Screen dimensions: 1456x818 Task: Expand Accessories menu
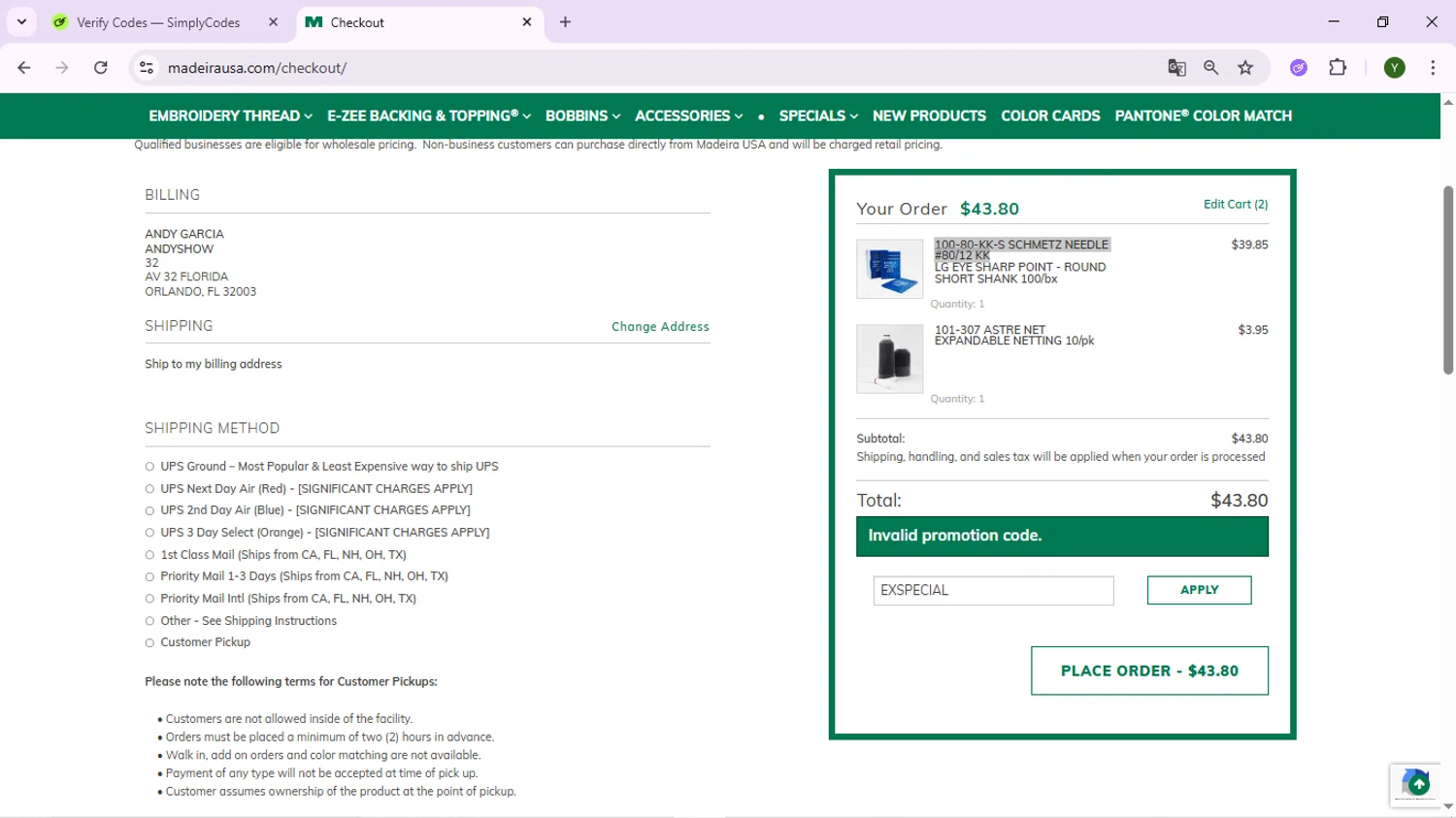pyautogui.click(x=688, y=115)
